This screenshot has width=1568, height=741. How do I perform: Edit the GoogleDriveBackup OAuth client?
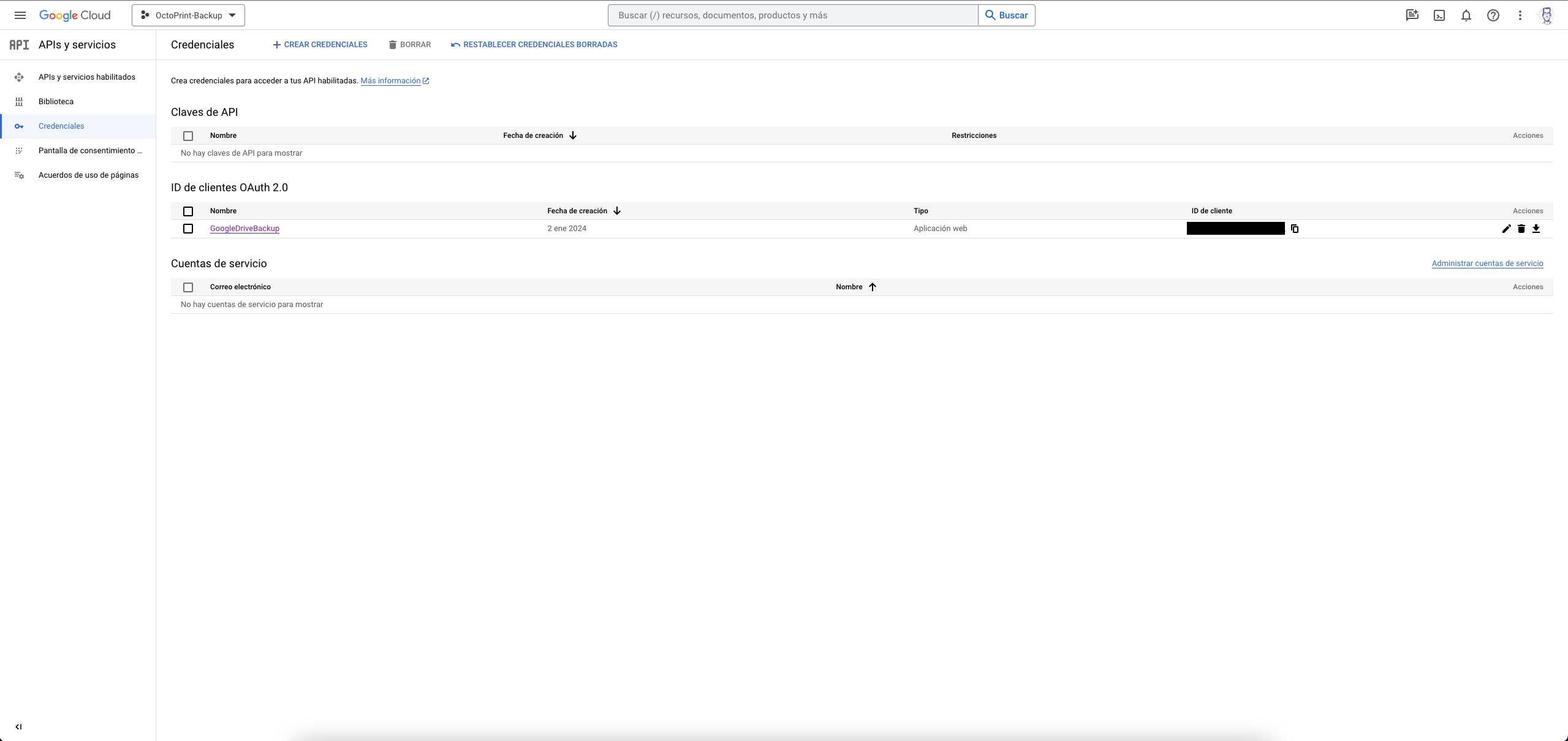(1506, 229)
